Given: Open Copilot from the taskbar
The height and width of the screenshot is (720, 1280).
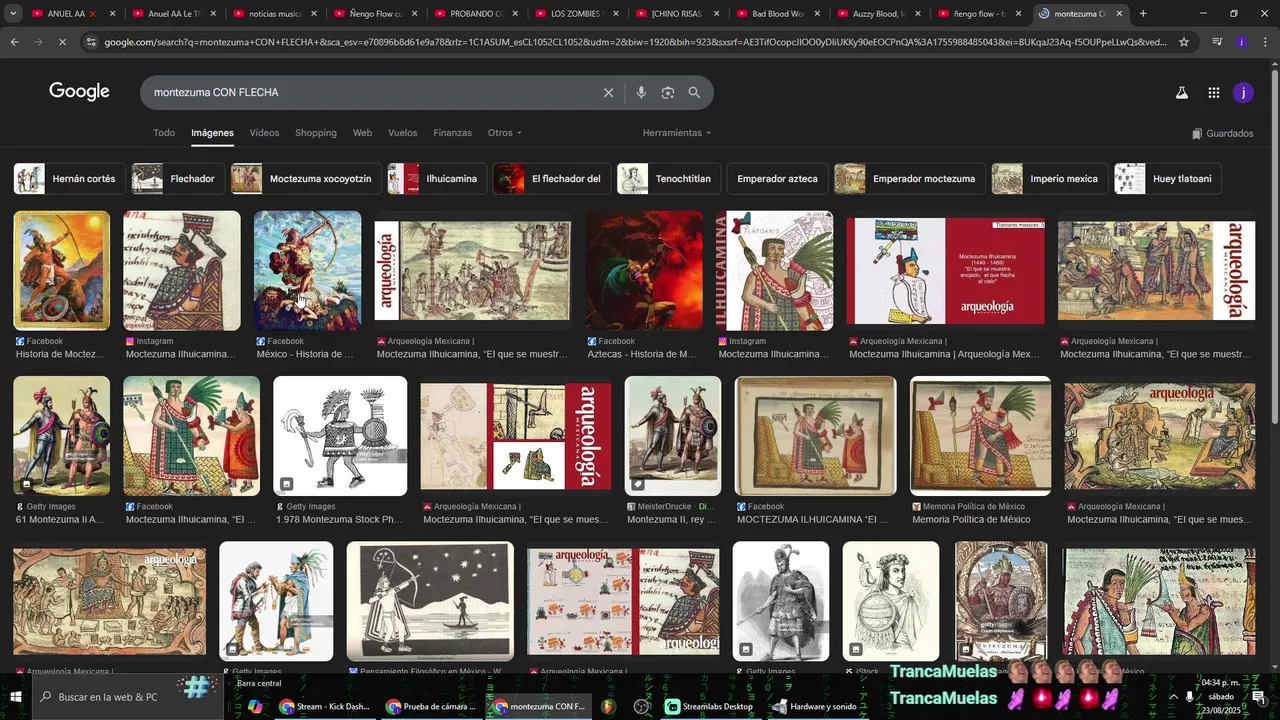Looking at the screenshot, I should coord(255,706).
